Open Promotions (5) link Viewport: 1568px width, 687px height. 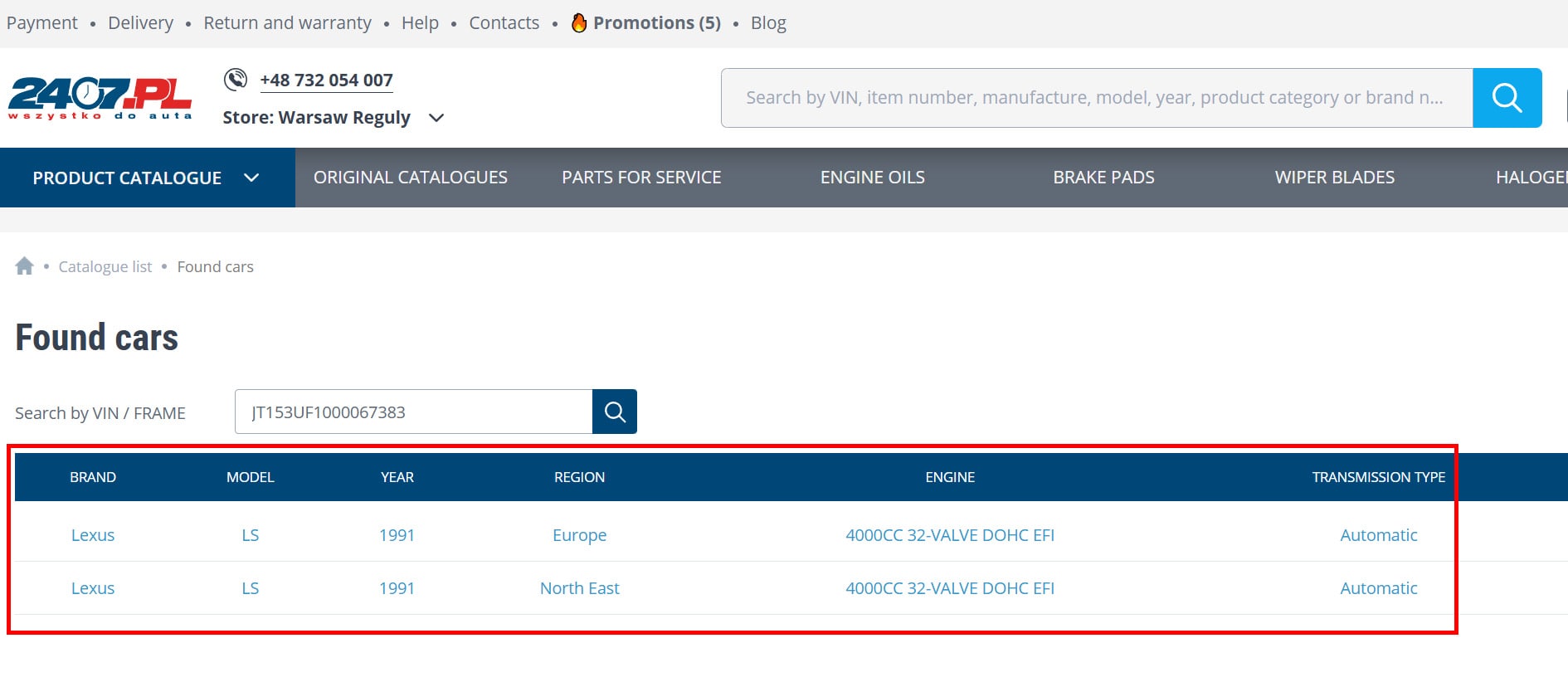pyautogui.click(x=657, y=23)
